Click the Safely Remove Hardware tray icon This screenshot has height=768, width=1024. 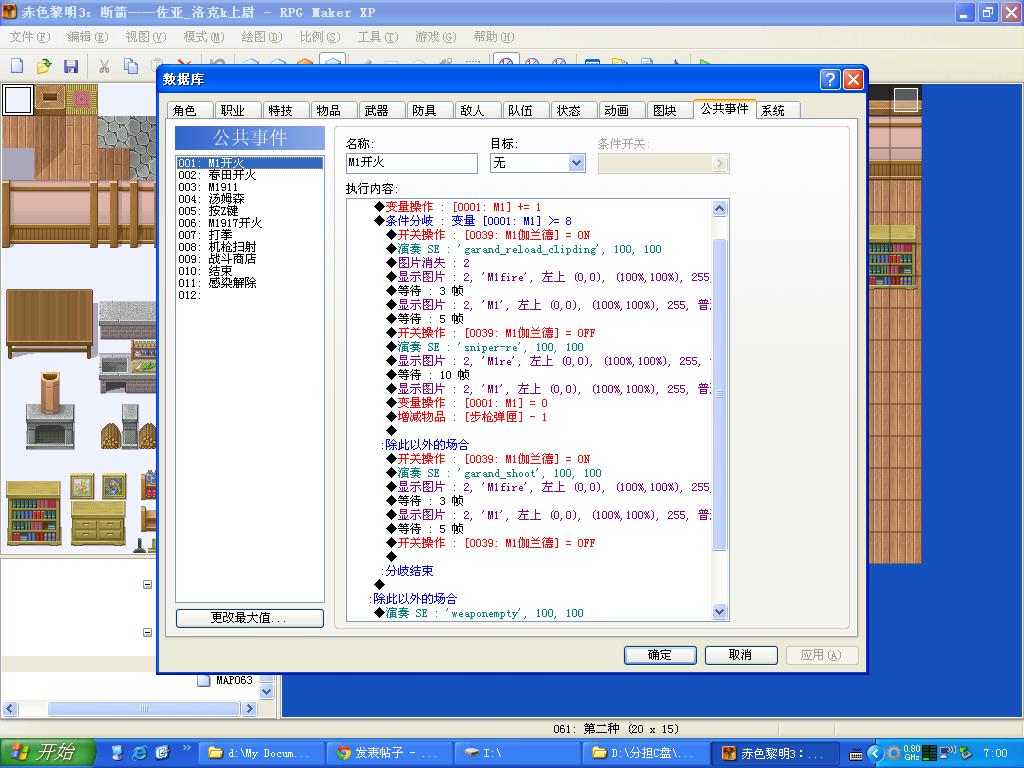point(965,753)
